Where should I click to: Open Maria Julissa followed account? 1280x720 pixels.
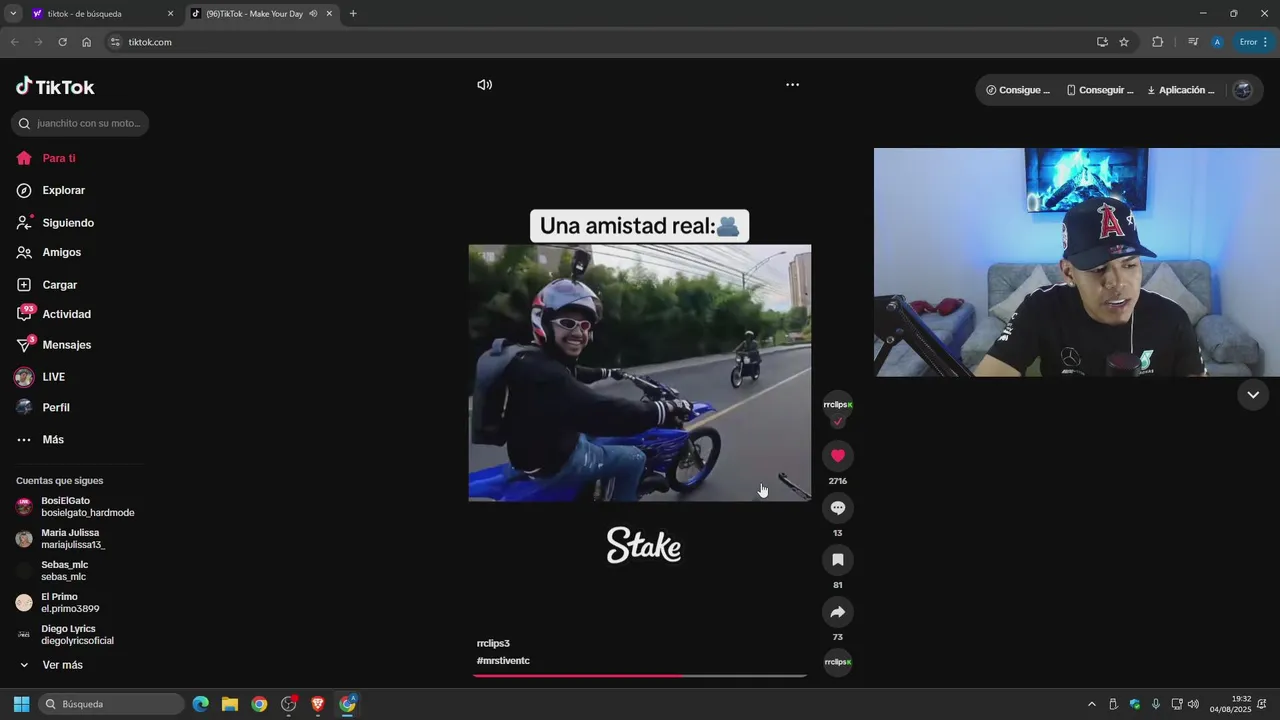click(62, 539)
